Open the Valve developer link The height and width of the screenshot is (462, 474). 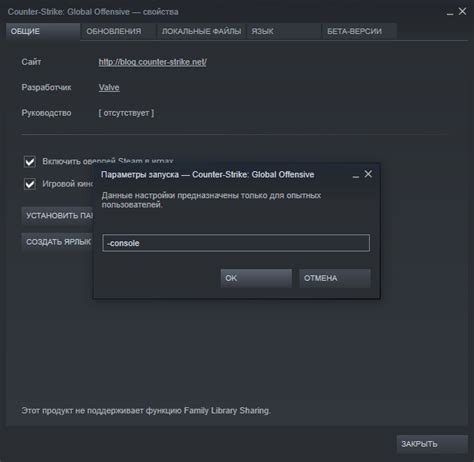pos(109,87)
